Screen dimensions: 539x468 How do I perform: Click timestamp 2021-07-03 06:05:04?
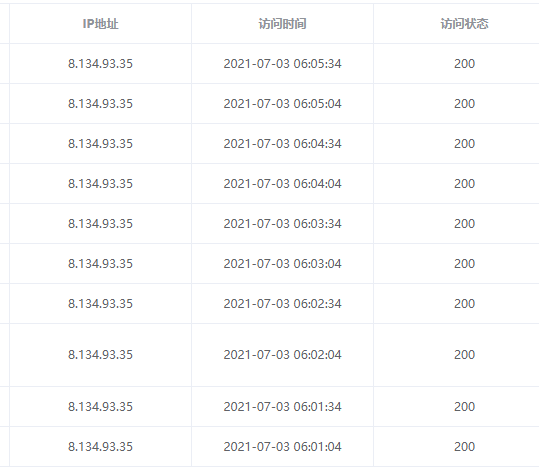282,104
